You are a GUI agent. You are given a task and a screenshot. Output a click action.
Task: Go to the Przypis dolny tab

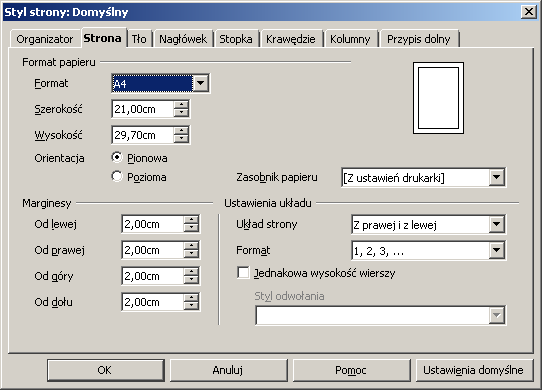click(x=419, y=39)
